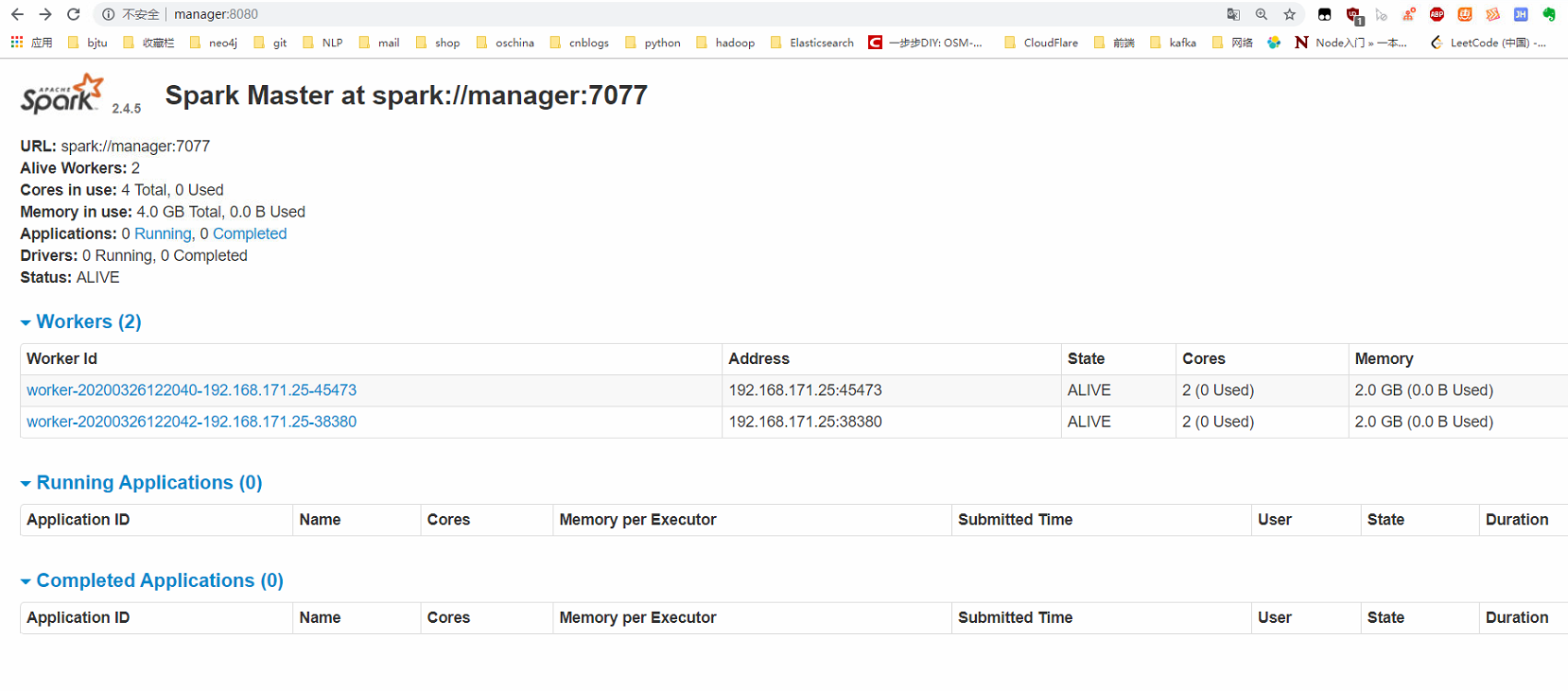The width and height of the screenshot is (1568, 691).
Task: Open the 一步步DIY: OSM bookmark
Action: click(926, 43)
